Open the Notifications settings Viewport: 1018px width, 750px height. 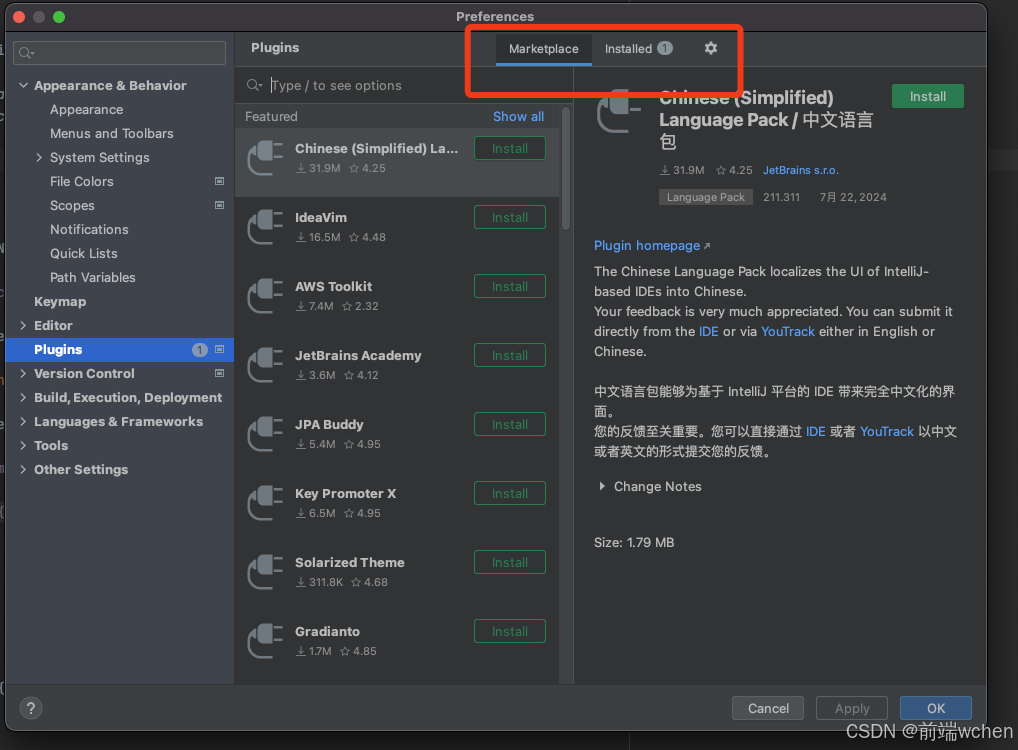point(89,229)
